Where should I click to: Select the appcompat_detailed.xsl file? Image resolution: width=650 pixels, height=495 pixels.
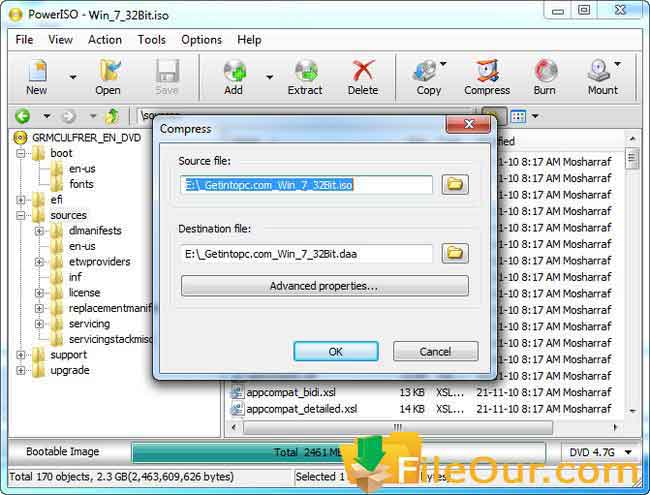coord(301,409)
